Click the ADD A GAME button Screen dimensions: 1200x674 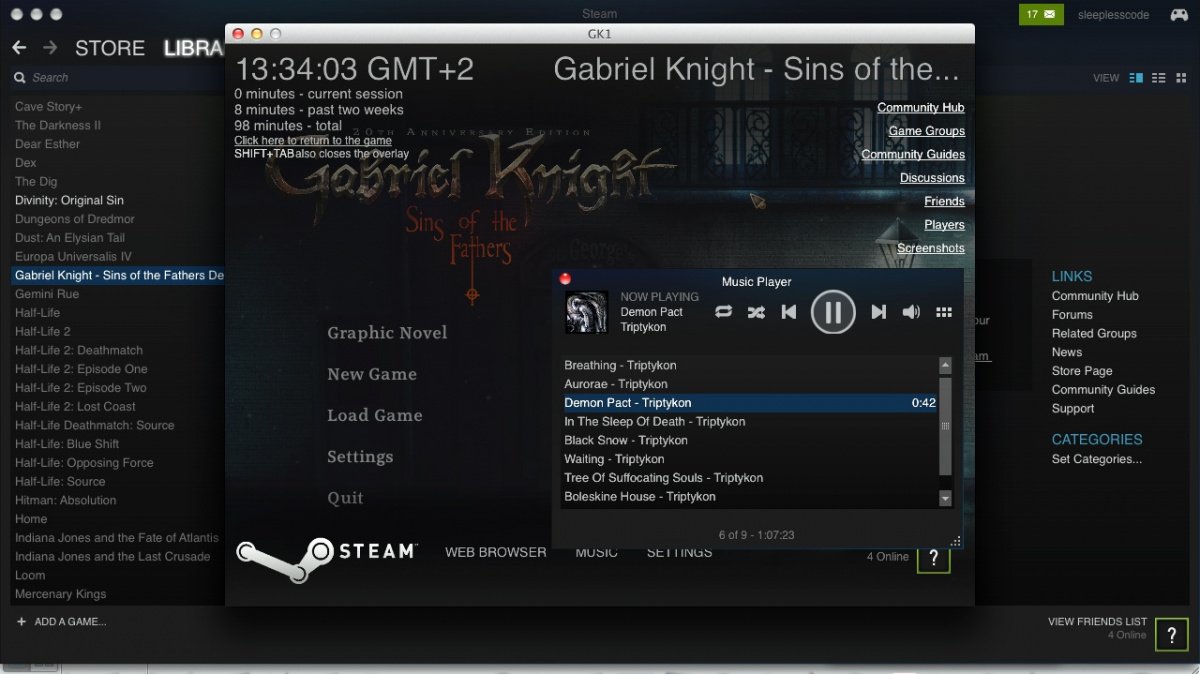[x=62, y=622]
